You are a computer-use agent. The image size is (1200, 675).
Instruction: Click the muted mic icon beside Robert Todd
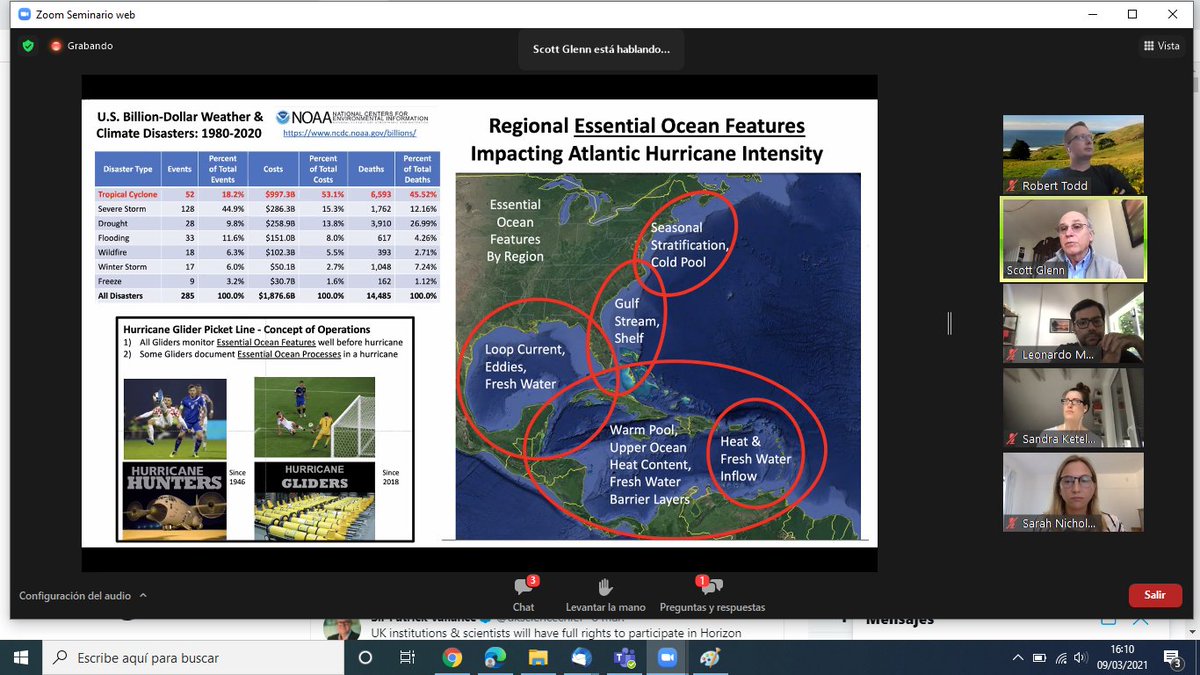(x=1012, y=186)
